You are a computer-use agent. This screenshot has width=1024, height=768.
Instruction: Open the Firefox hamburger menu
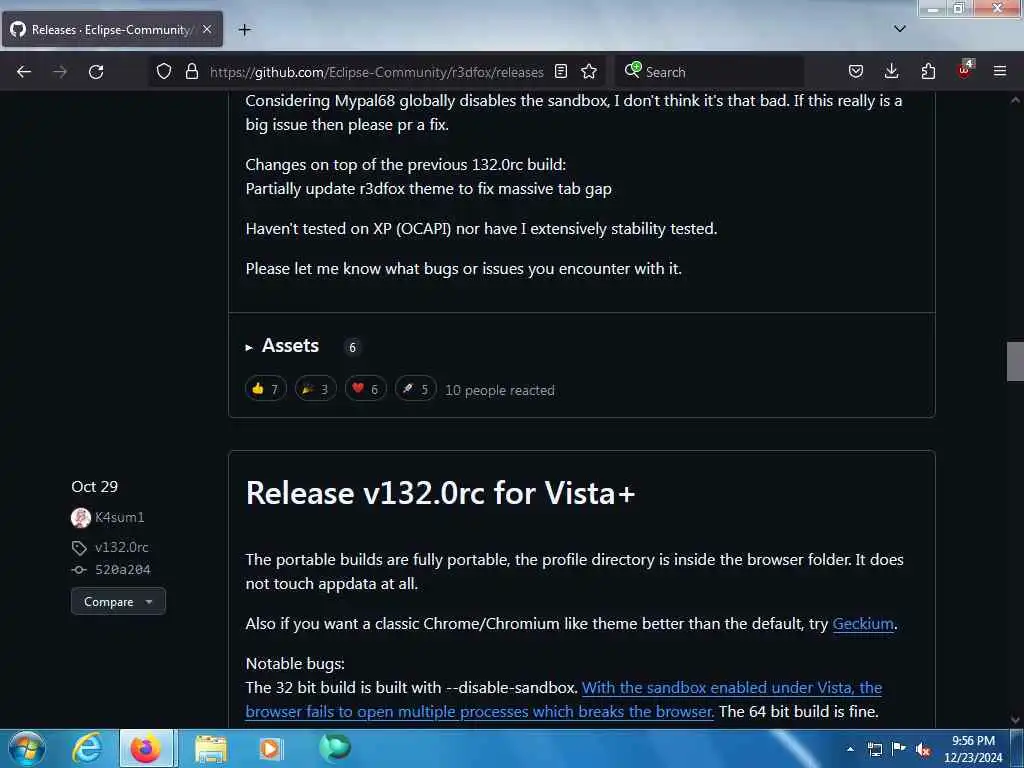pyautogui.click(x=1000, y=72)
